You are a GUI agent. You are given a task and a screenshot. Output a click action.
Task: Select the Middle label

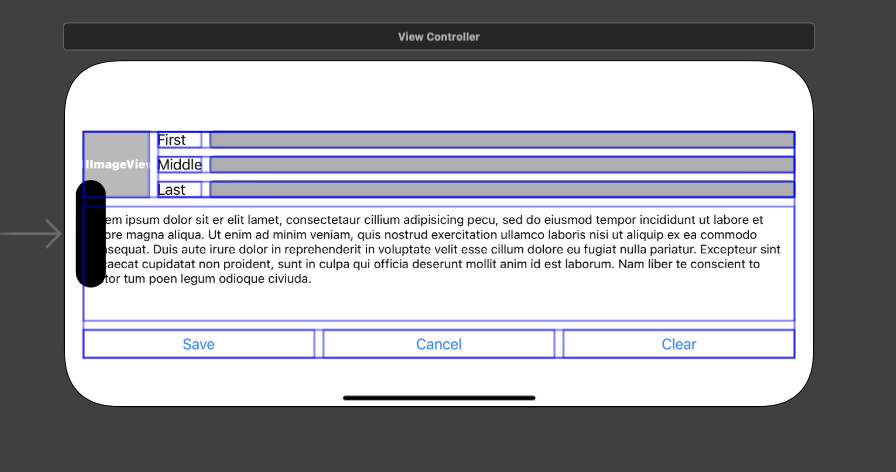coord(179,165)
